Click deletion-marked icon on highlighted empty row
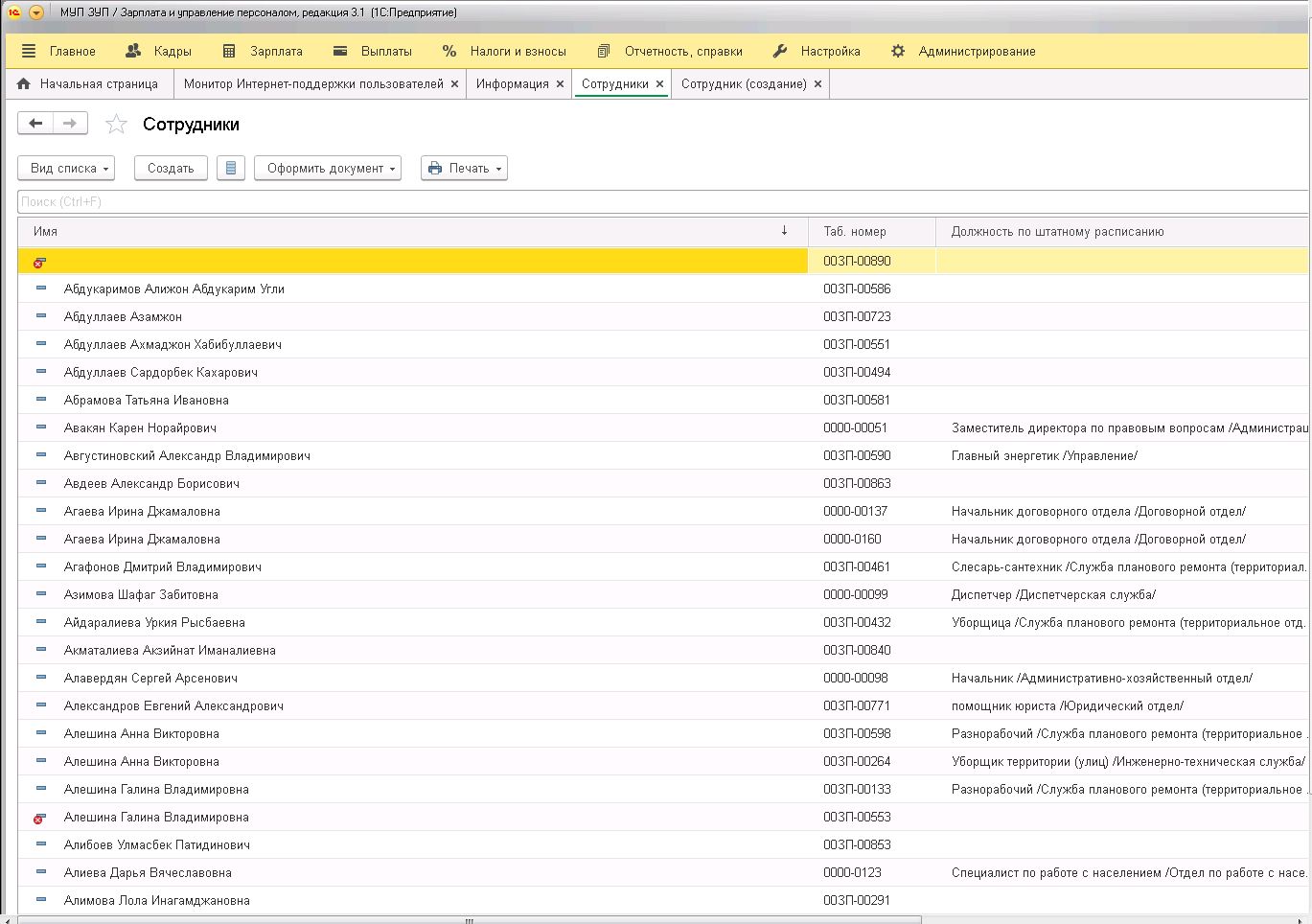The width and height of the screenshot is (1312, 924). [x=39, y=262]
